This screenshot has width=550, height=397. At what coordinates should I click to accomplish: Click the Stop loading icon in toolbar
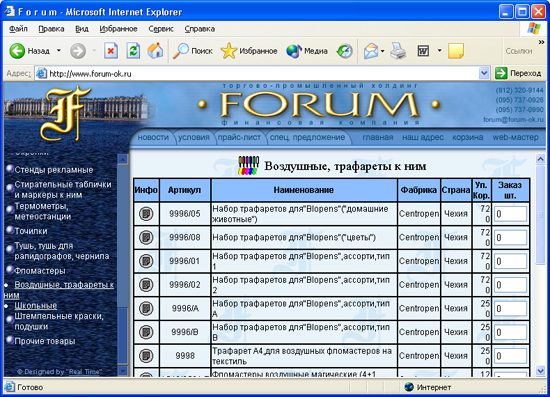pyautogui.click(x=111, y=51)
